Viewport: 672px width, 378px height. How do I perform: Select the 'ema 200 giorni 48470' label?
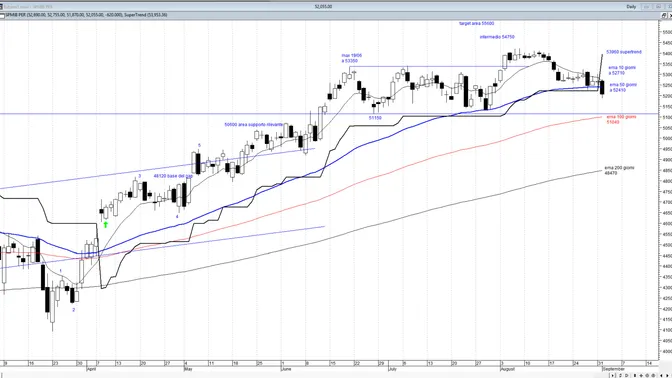619,170
